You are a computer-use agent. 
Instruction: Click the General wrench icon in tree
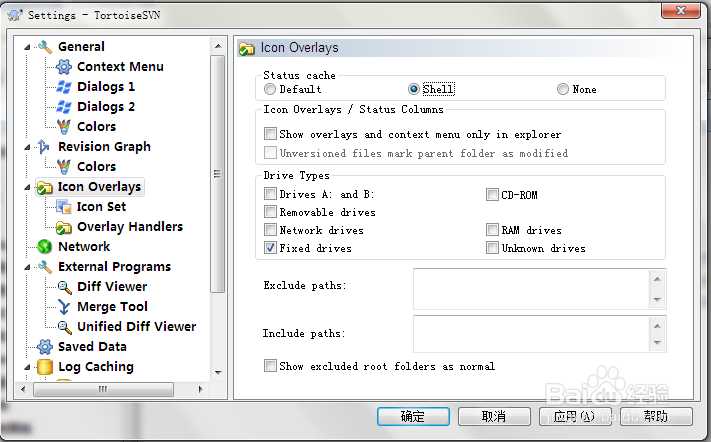coord(45,47)
